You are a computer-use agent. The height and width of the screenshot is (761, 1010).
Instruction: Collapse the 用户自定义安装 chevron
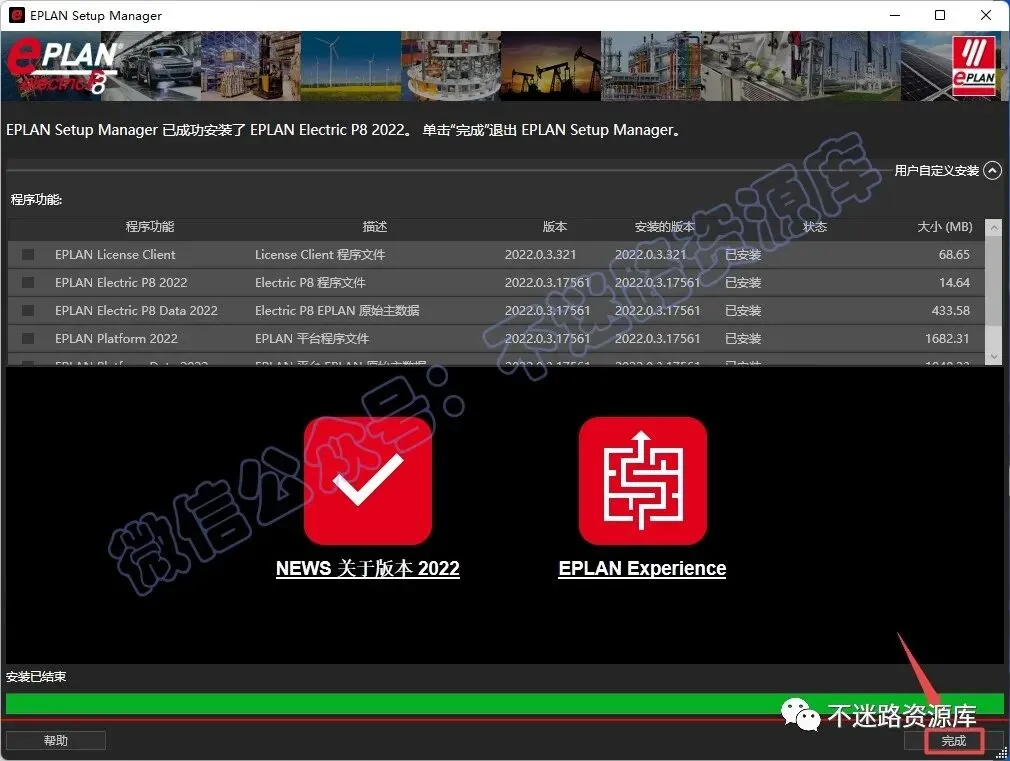[993, 171]
